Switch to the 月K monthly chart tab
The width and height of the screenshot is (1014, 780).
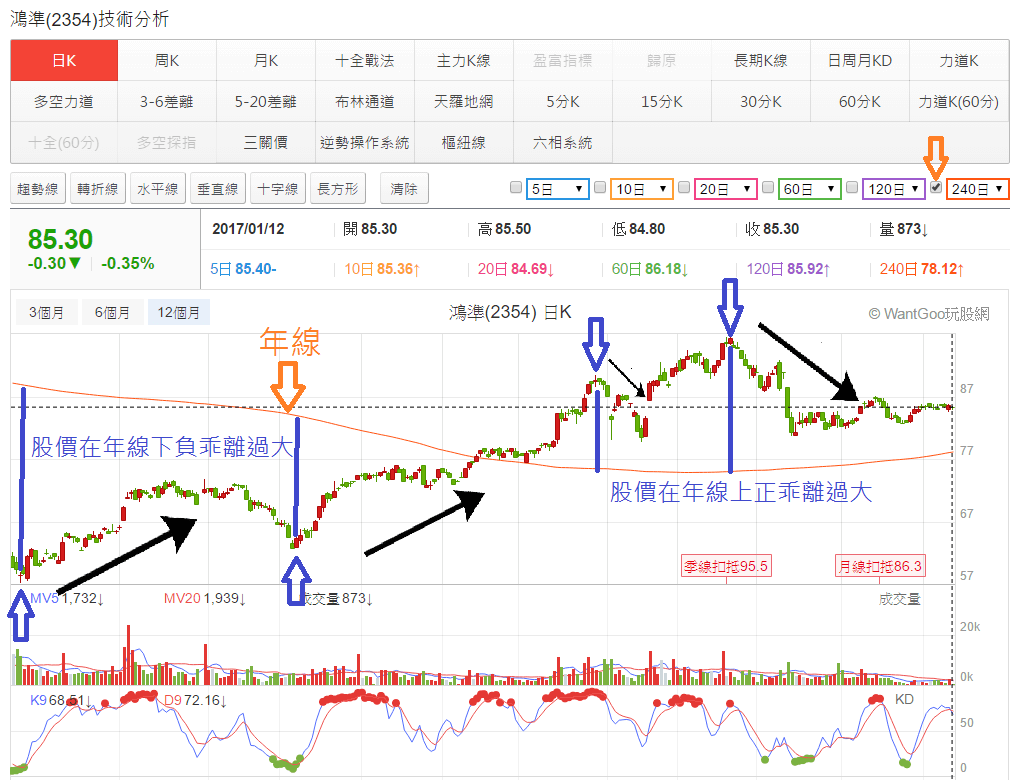pyautogui.click(x=266, y=61)
